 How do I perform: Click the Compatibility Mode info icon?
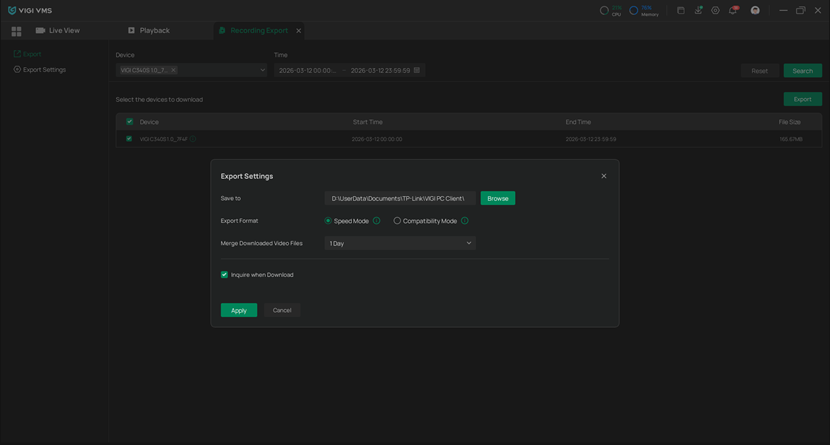coord(464,221)
